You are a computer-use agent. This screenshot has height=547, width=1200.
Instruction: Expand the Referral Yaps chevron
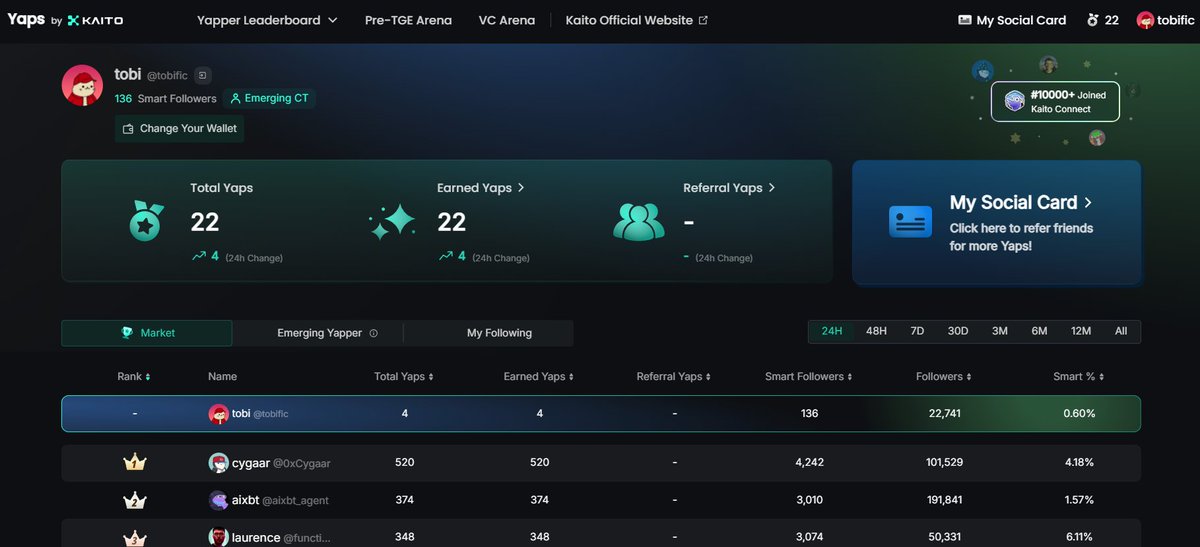pos(771,188)
